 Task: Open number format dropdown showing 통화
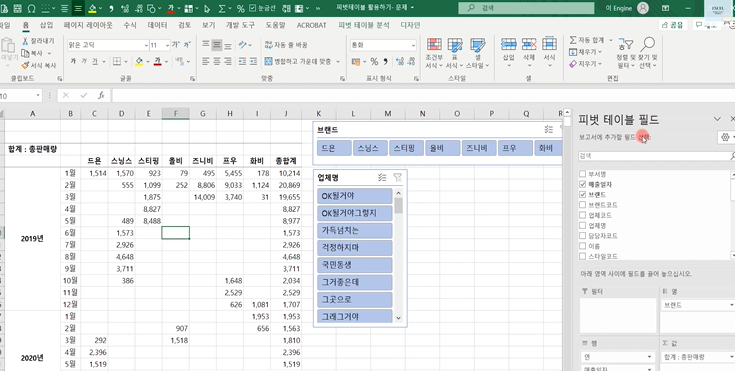pos(413,45)
